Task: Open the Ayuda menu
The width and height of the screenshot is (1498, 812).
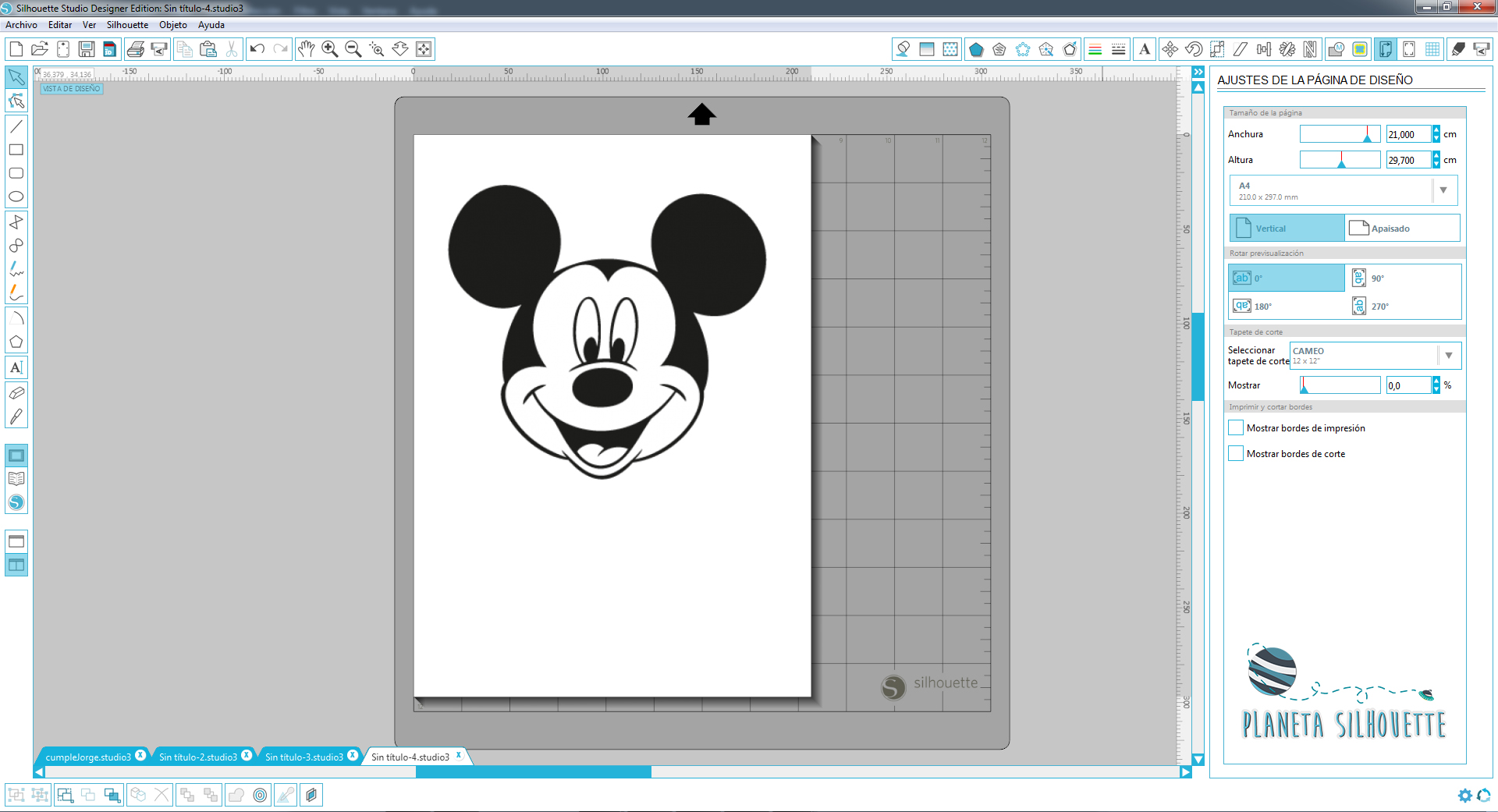Action: tap(211, 25)
